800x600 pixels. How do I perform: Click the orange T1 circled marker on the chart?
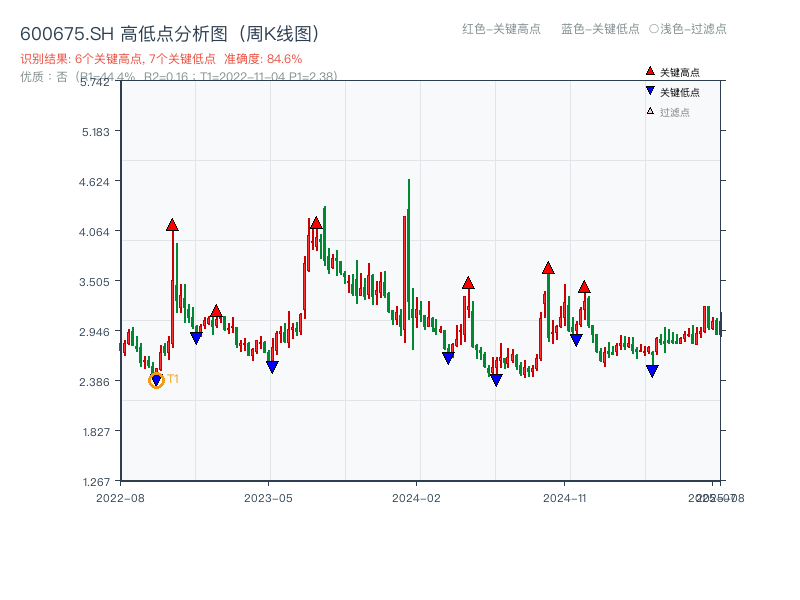point(157,379)
